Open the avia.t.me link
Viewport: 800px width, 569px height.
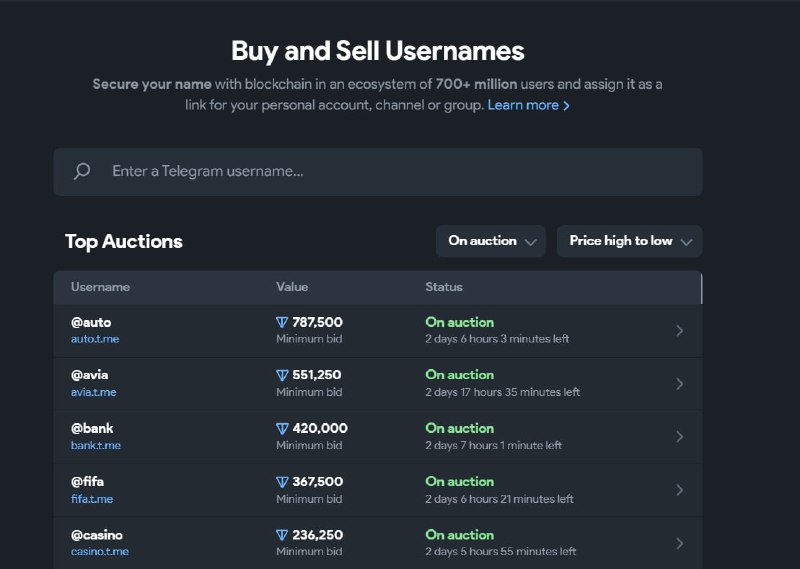(93, 392)
